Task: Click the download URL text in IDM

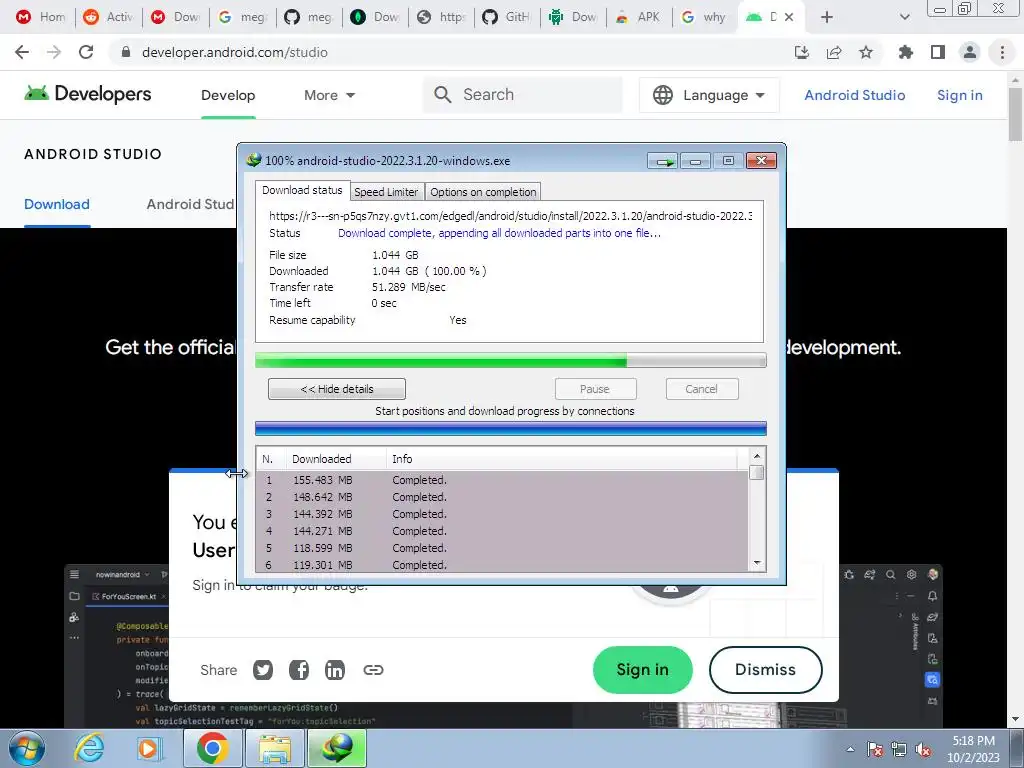Action: coord(510,216)
